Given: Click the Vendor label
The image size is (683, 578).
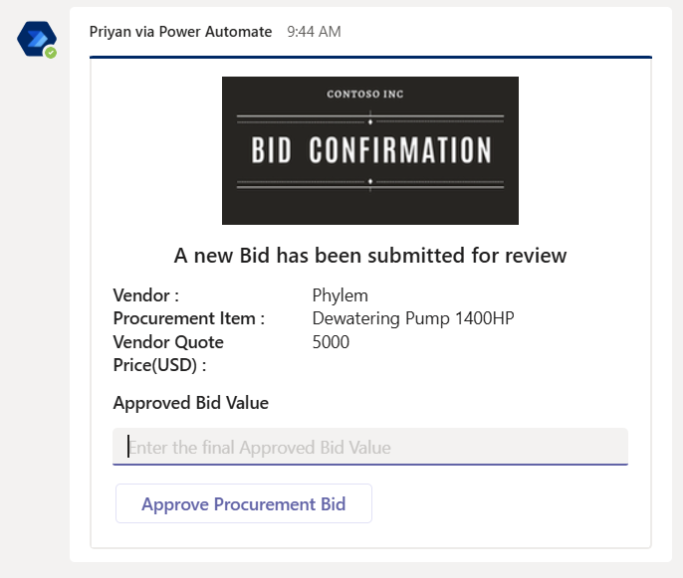Looking at the screenshot, I should coord(146,295).
